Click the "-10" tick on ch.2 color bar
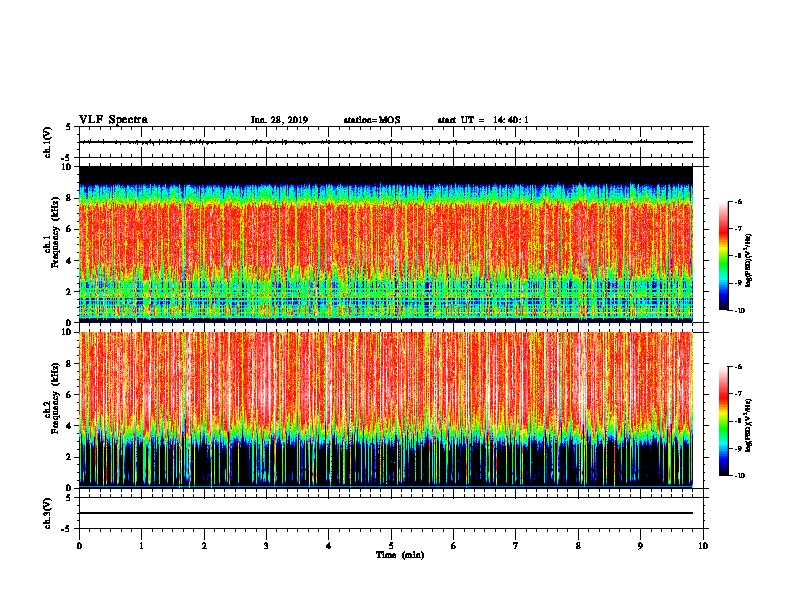Viewport: 792px width, 612px height. click(x=739, y=475)
